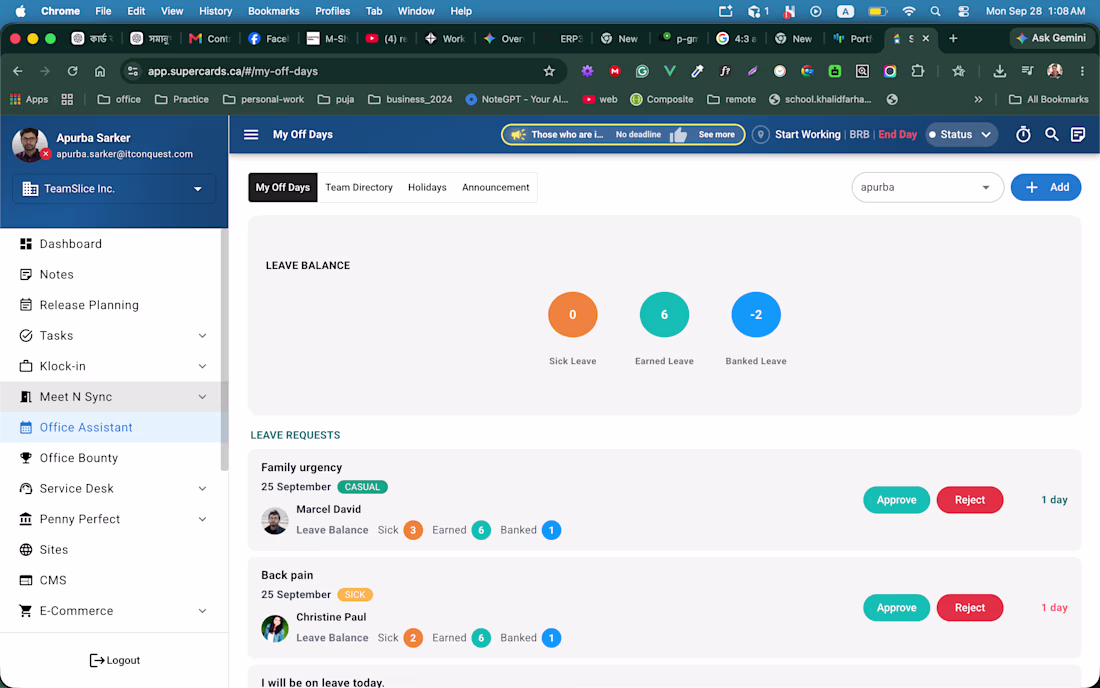Reject Marcel David's Family urgency request
1100x688 pixels.
click(x=970, y=500)
